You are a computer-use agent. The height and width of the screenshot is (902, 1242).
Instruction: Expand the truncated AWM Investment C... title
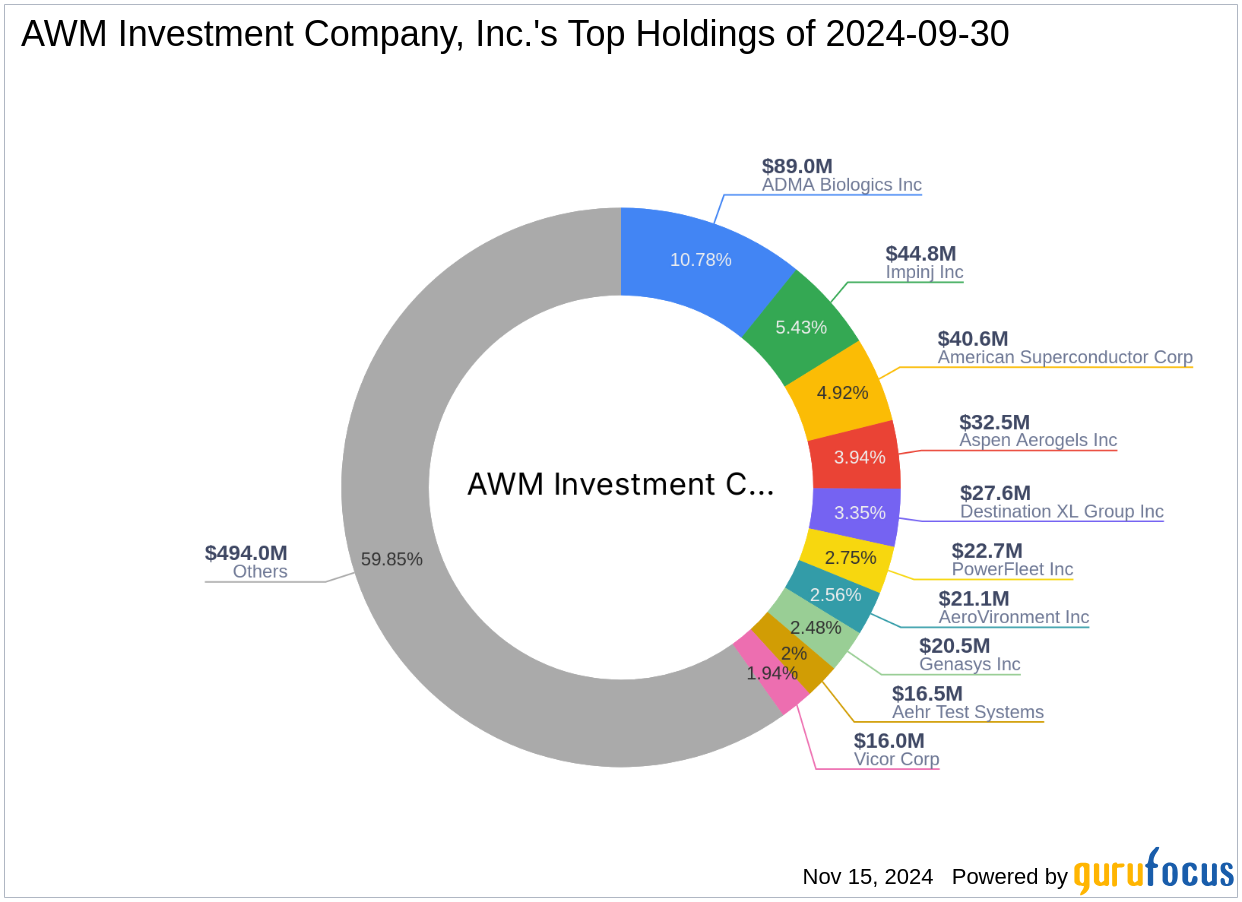tap(621, 485)
